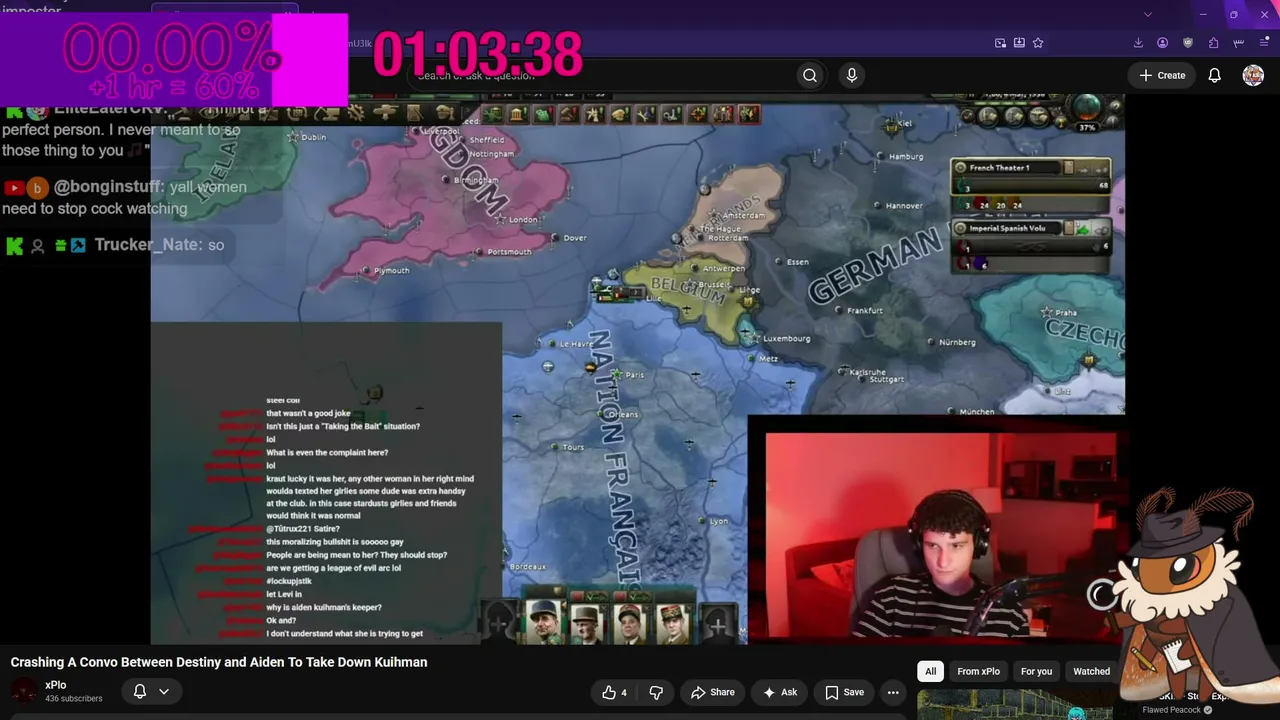Click London on the game map
This screenshot has height=720, width=1280.
pyautogui.click(x=522, y=220)
